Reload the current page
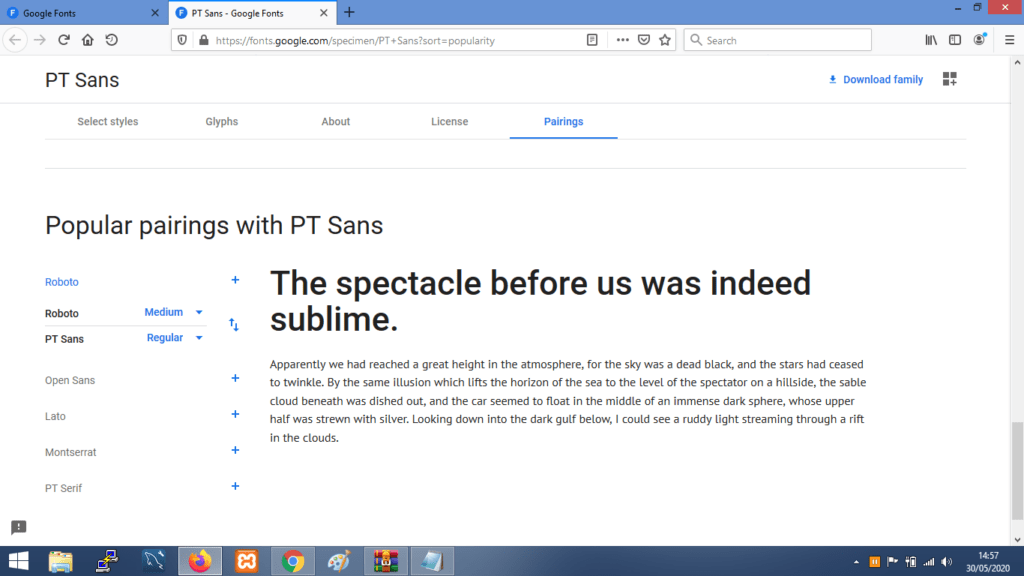 click(63, 40)
